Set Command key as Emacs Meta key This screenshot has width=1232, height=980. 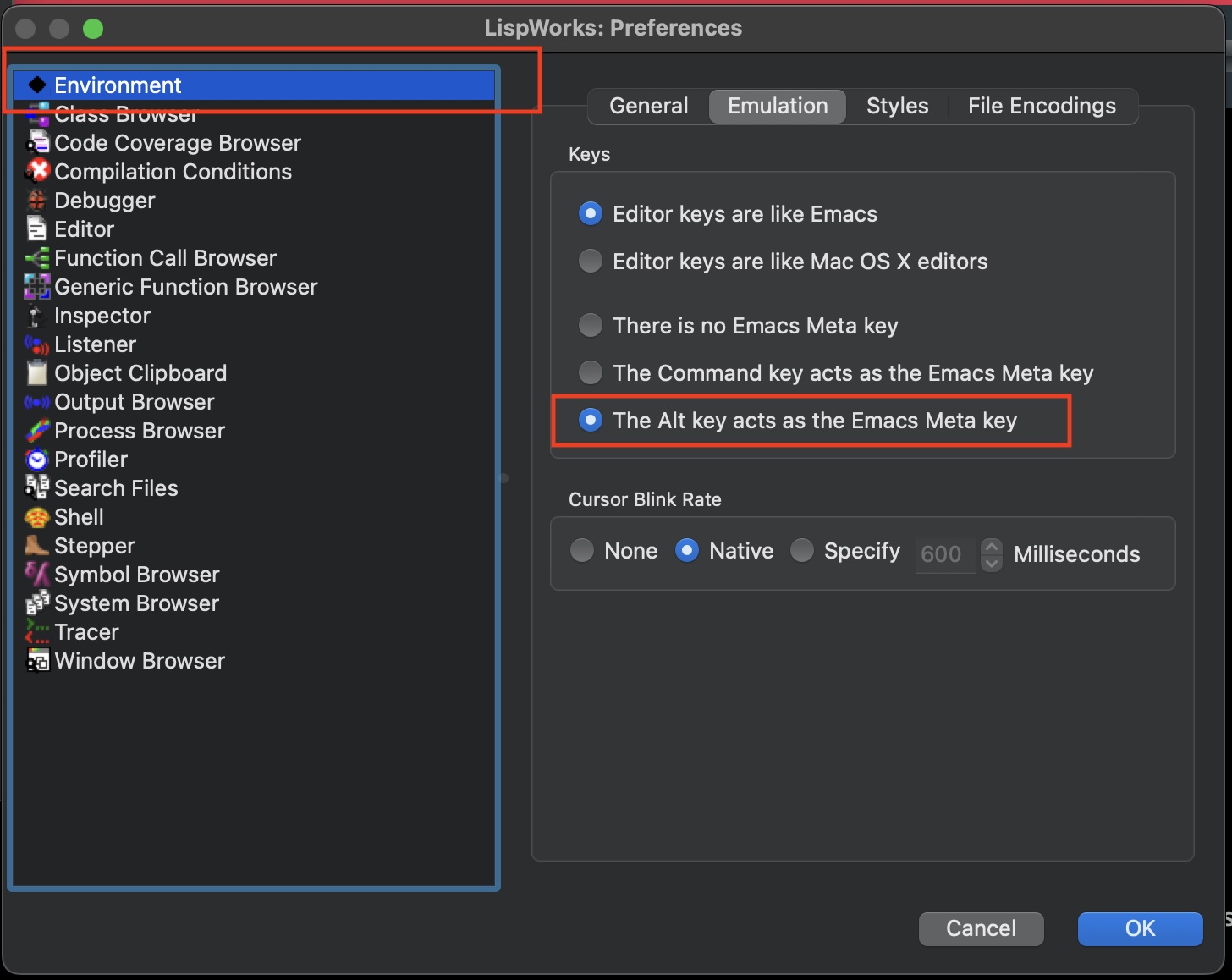tap(591, 372)
